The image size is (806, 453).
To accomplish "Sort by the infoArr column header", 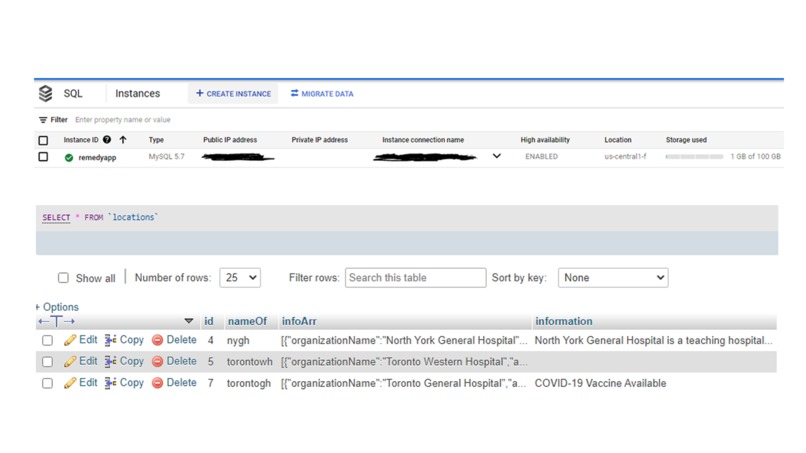I will coord(299,321).
